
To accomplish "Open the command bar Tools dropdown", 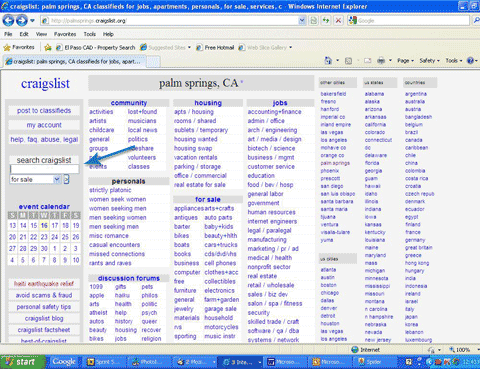I will 454,61.
